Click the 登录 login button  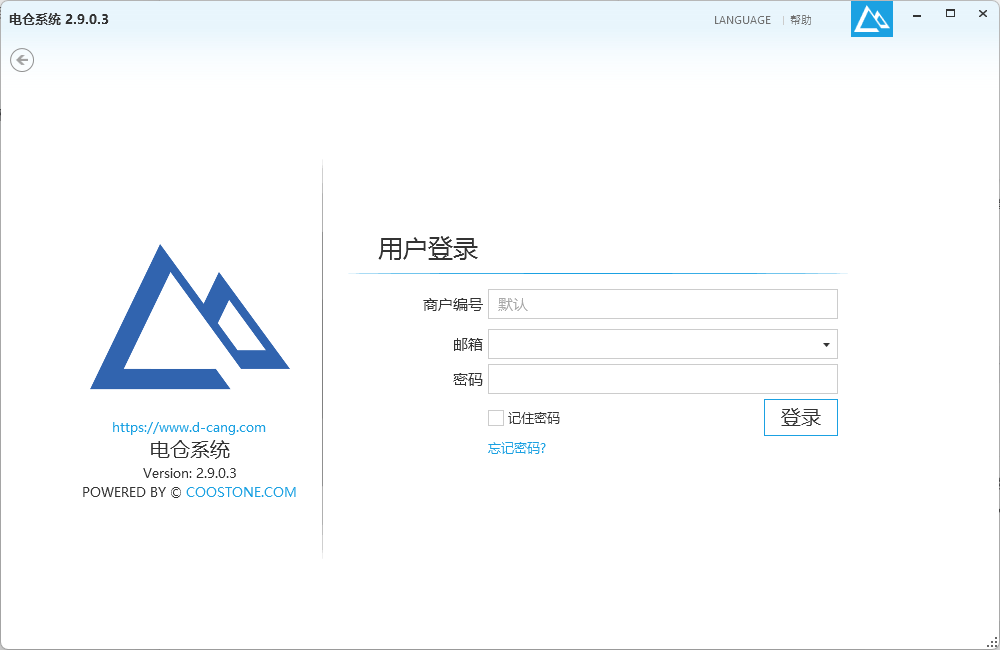point(800,418)
